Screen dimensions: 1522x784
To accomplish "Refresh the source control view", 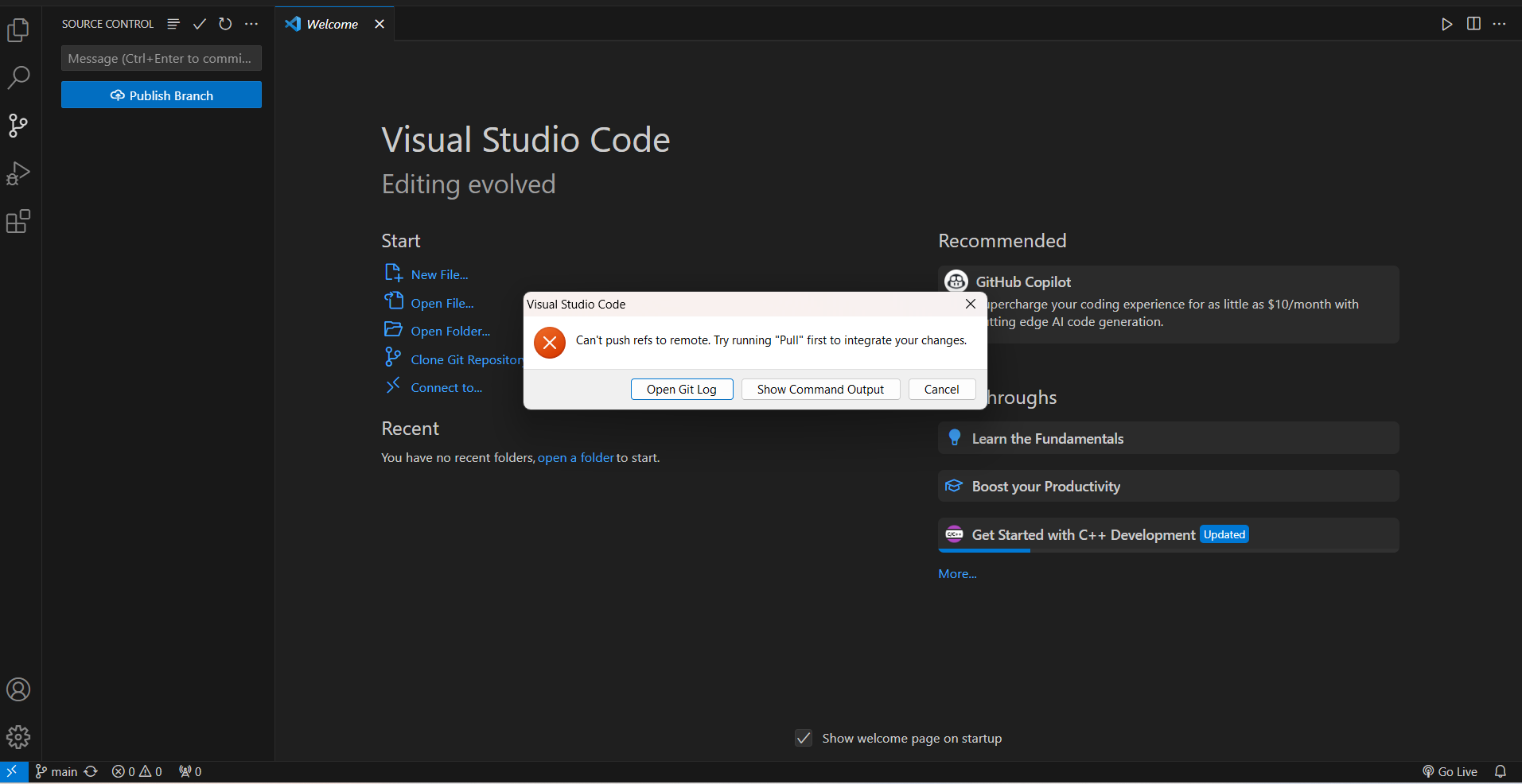I will 226,24.
